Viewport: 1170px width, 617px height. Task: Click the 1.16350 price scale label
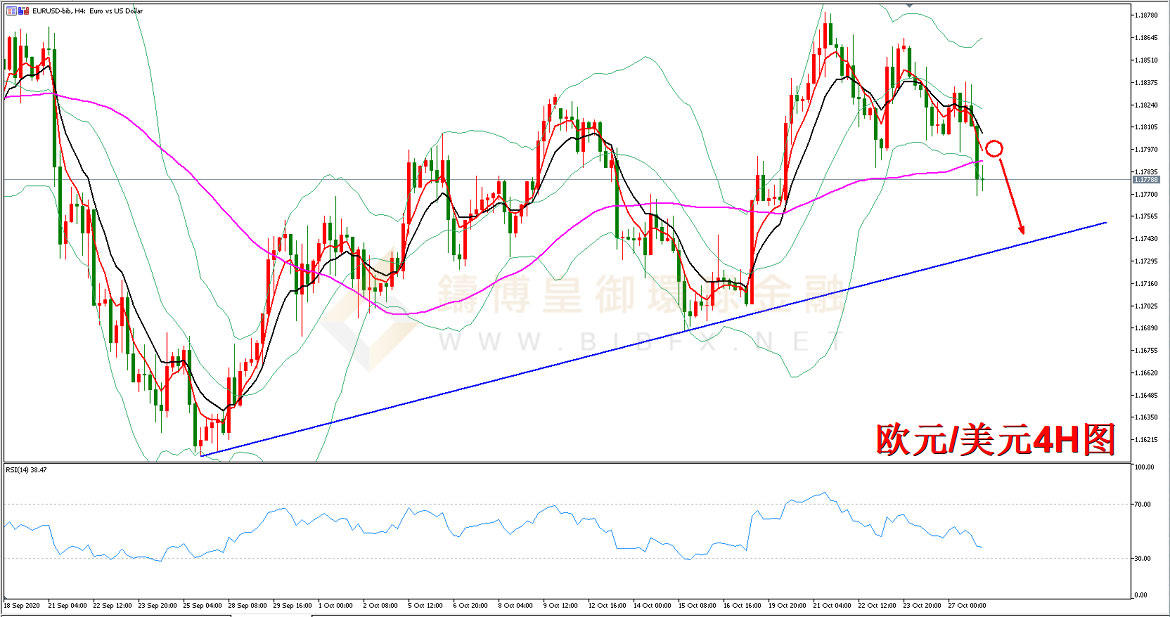[x=1146, y=417]
